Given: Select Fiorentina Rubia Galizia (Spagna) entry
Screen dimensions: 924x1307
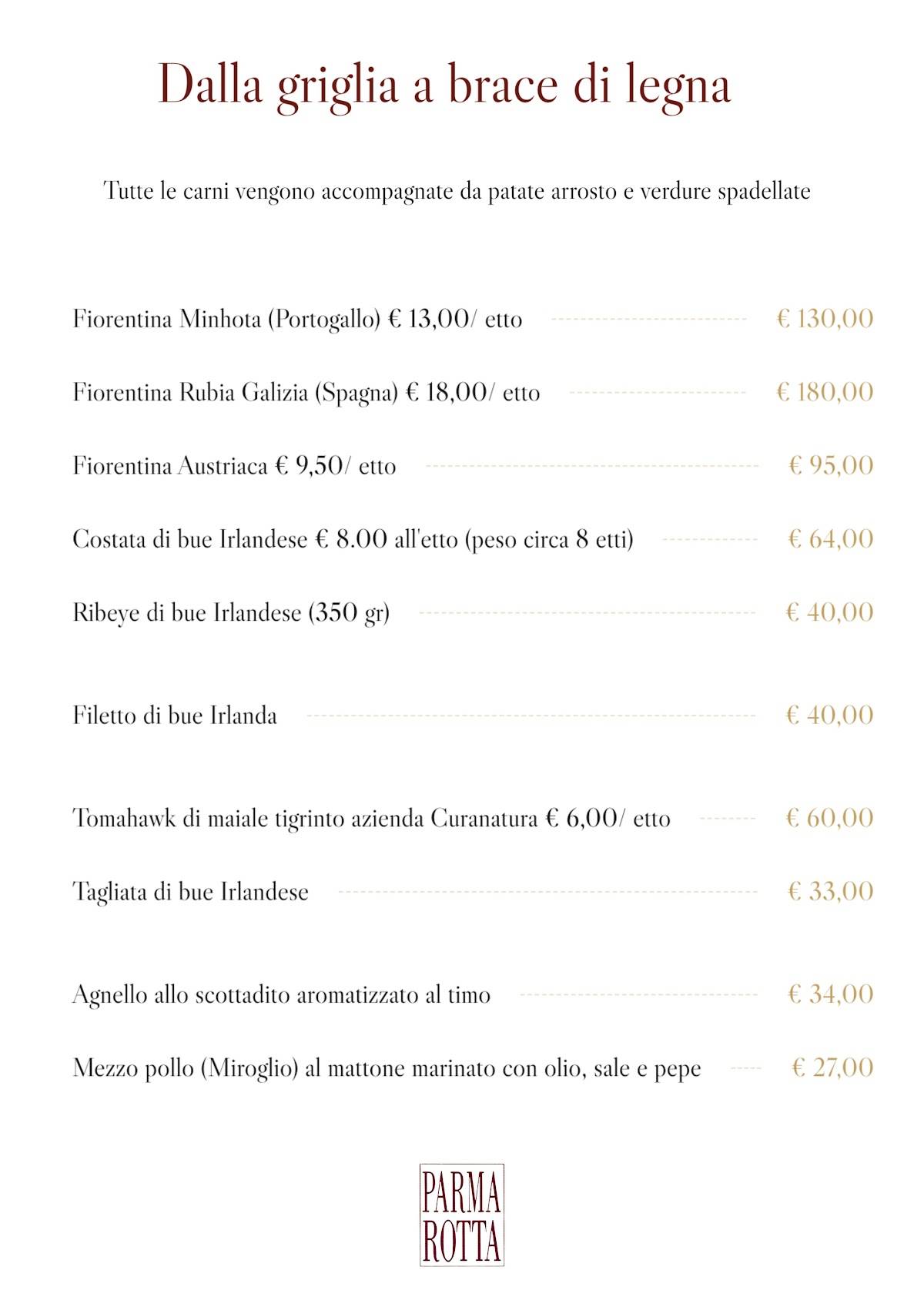Looking at the screenshot, I should click(306, 393).
